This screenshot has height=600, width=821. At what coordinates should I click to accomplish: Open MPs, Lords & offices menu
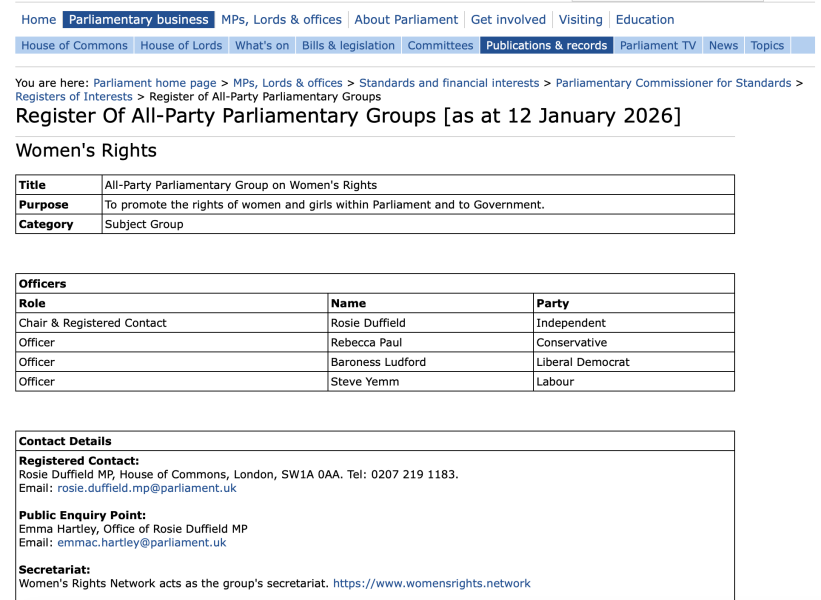coord(281,19)
